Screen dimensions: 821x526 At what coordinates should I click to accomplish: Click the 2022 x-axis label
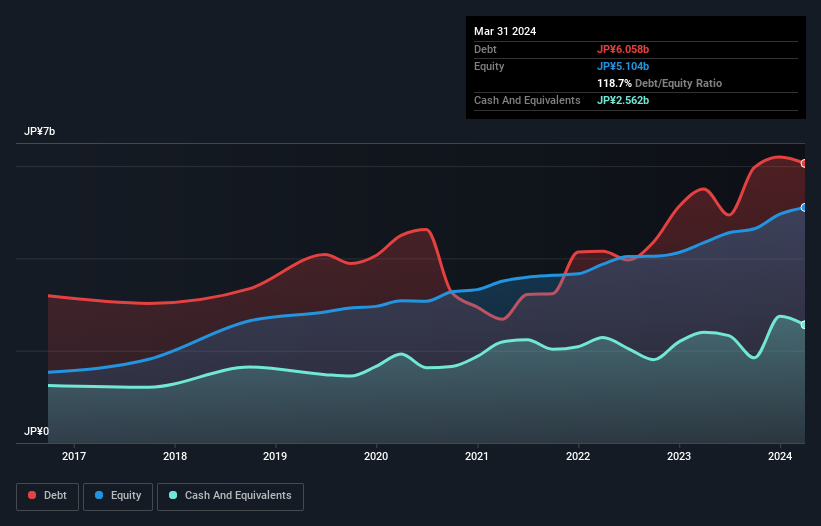[578, 456]
